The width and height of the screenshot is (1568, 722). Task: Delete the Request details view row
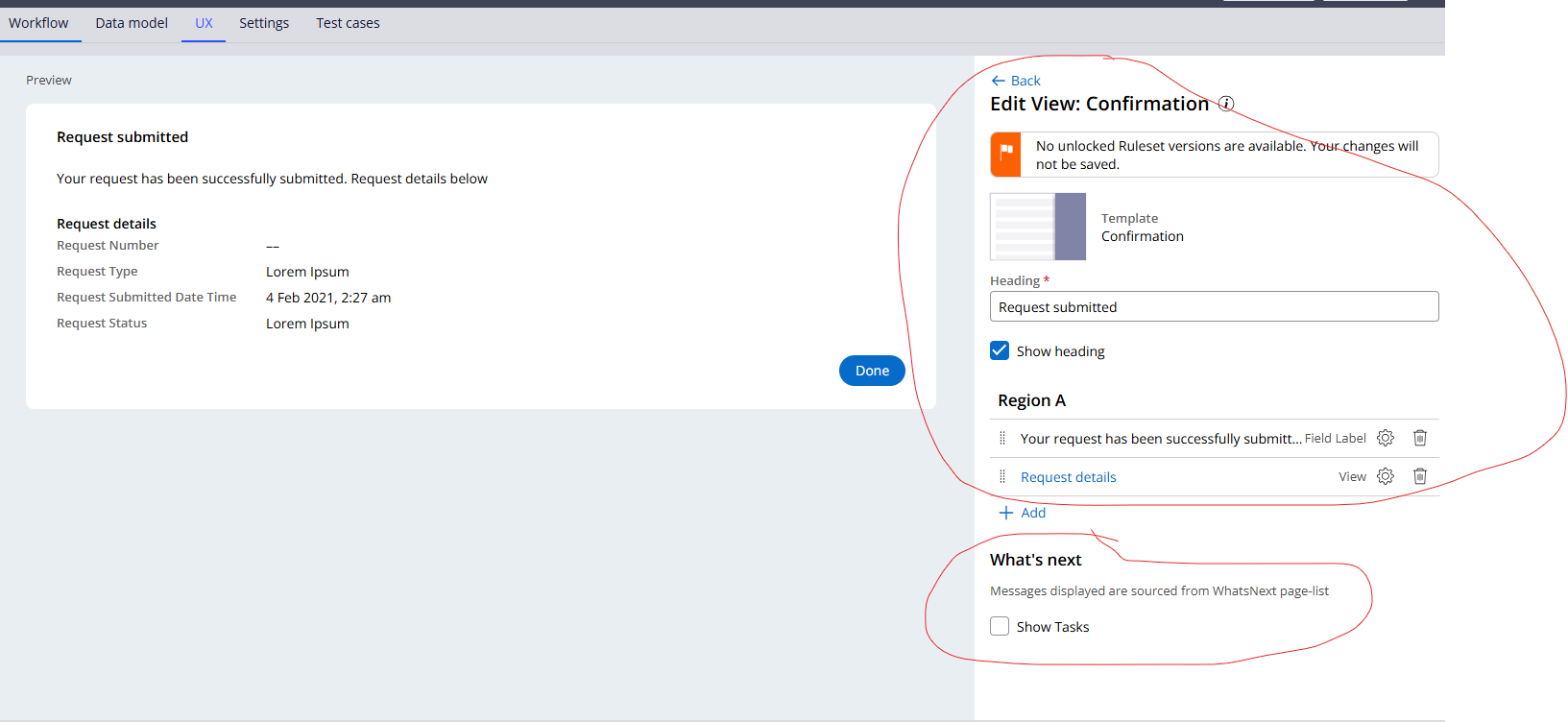pos(1419,476)
